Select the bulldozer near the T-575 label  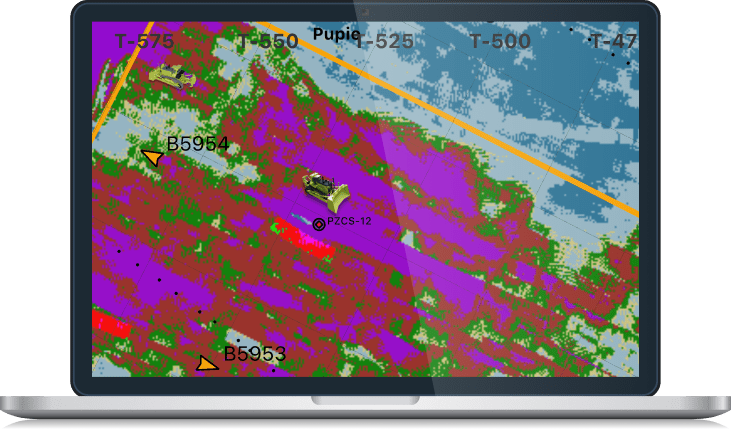pos(173,76)
